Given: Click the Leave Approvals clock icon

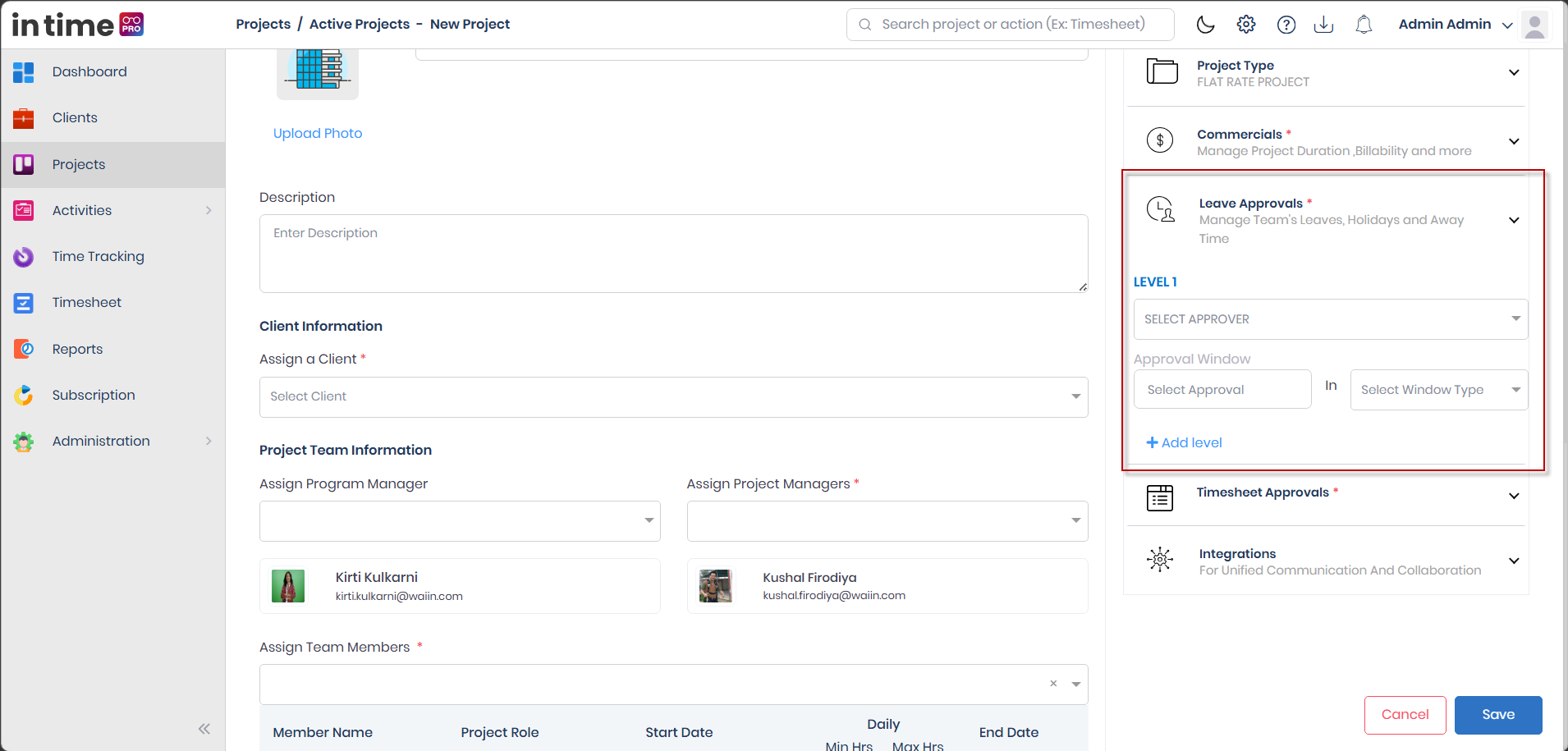Looking at the screenshot, I should point(1161,210).
